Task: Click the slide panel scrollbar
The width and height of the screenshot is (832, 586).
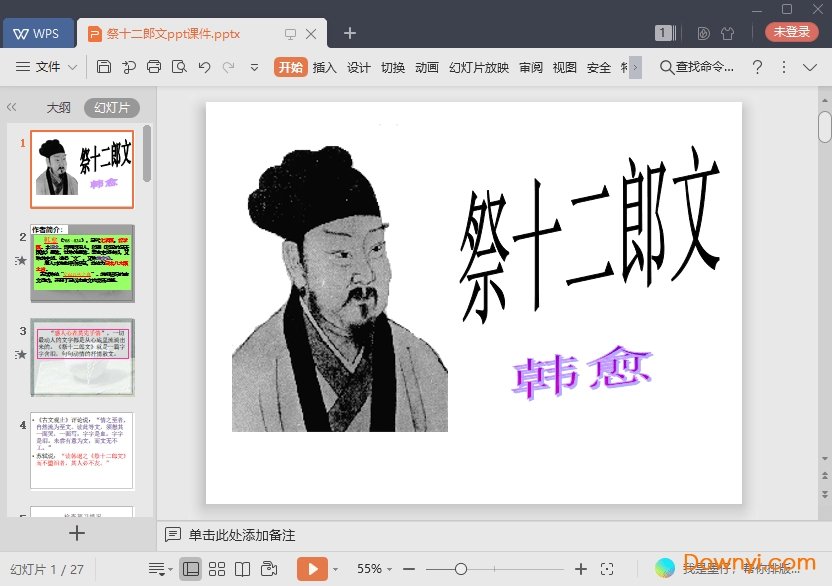Action: coord(147,154)
